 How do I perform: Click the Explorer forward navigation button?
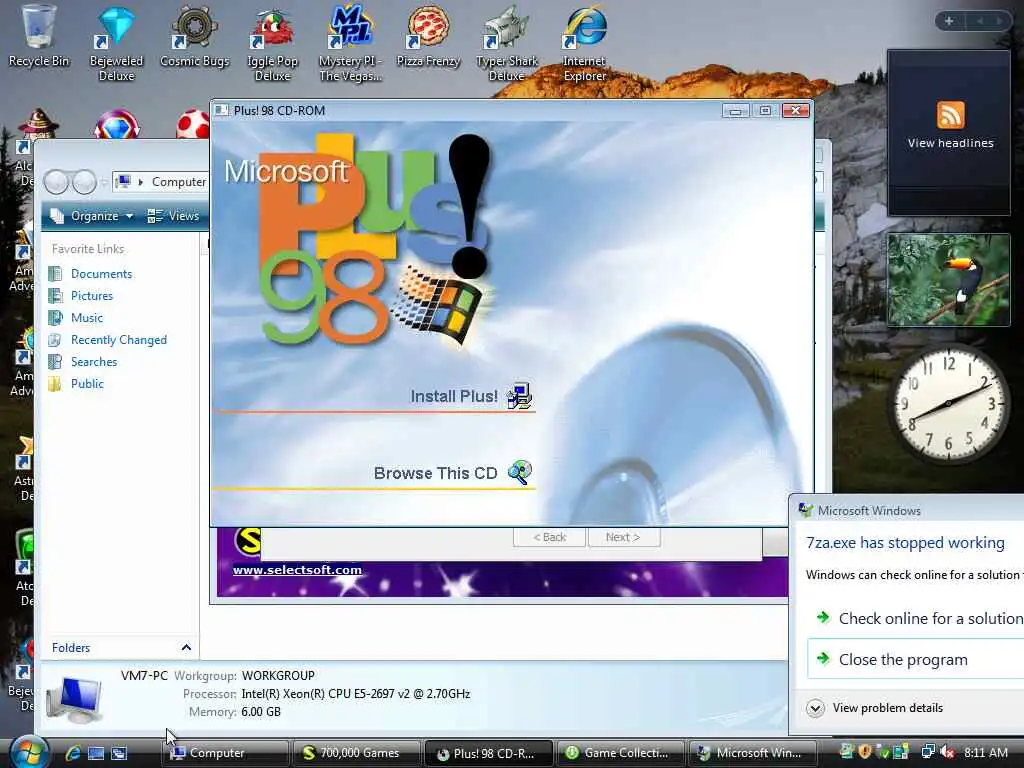(x=84, y=182)
